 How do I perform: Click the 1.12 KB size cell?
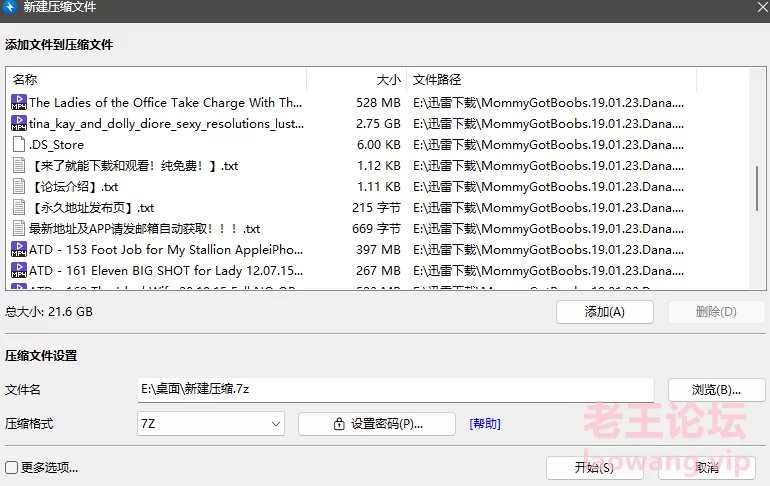click(x=379, y=165)
